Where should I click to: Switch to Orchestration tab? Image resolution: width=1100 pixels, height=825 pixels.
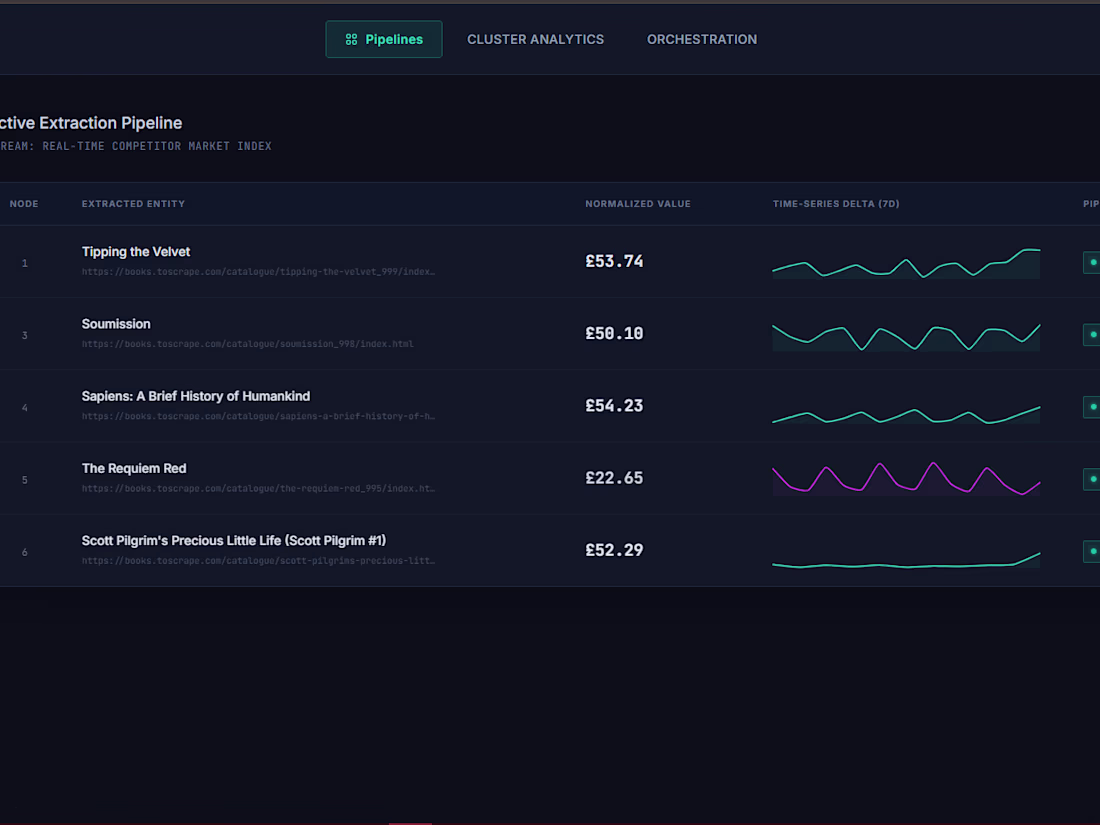pyautogui.click(x=702, y=39)
